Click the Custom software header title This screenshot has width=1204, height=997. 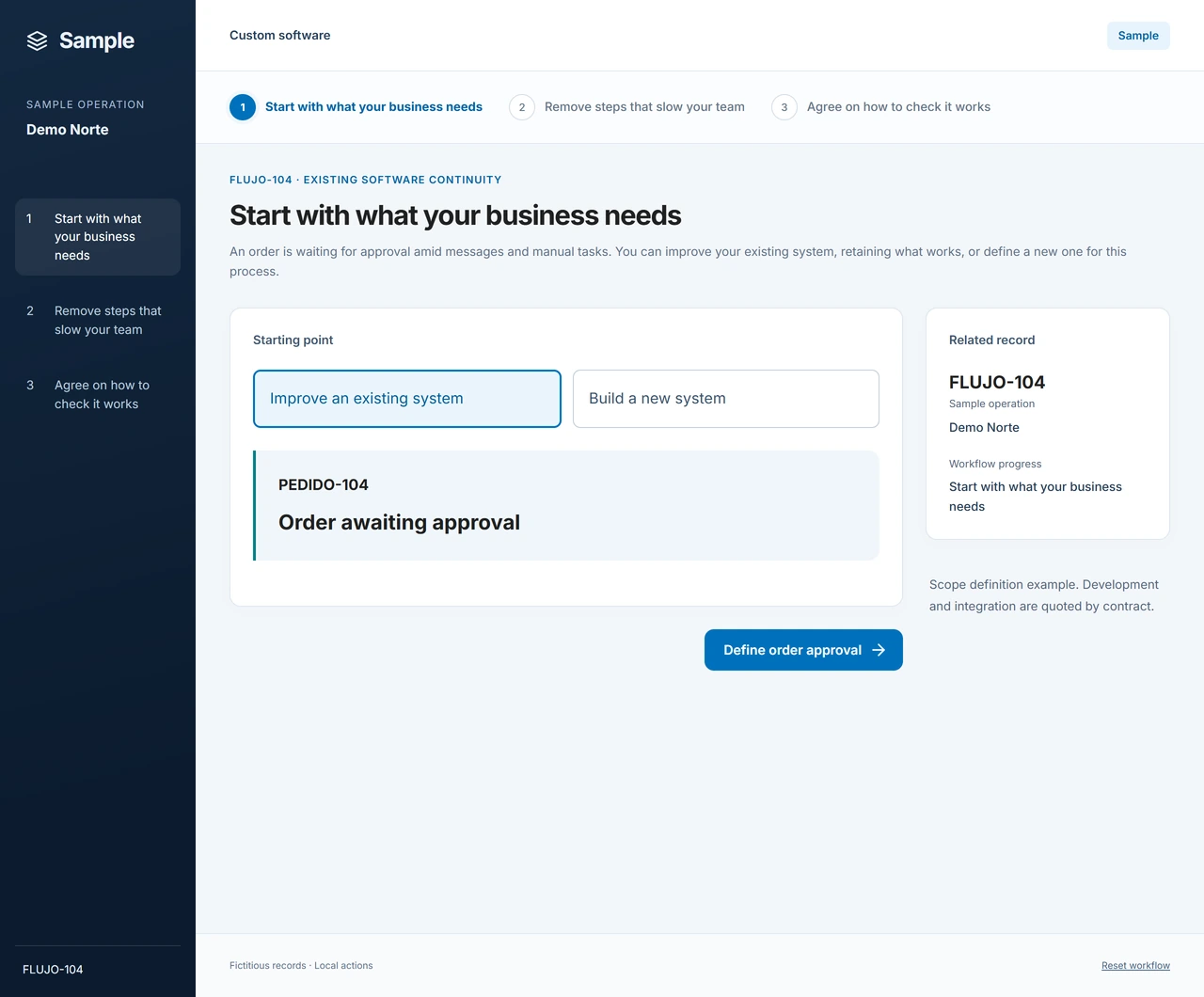(280, 36)
